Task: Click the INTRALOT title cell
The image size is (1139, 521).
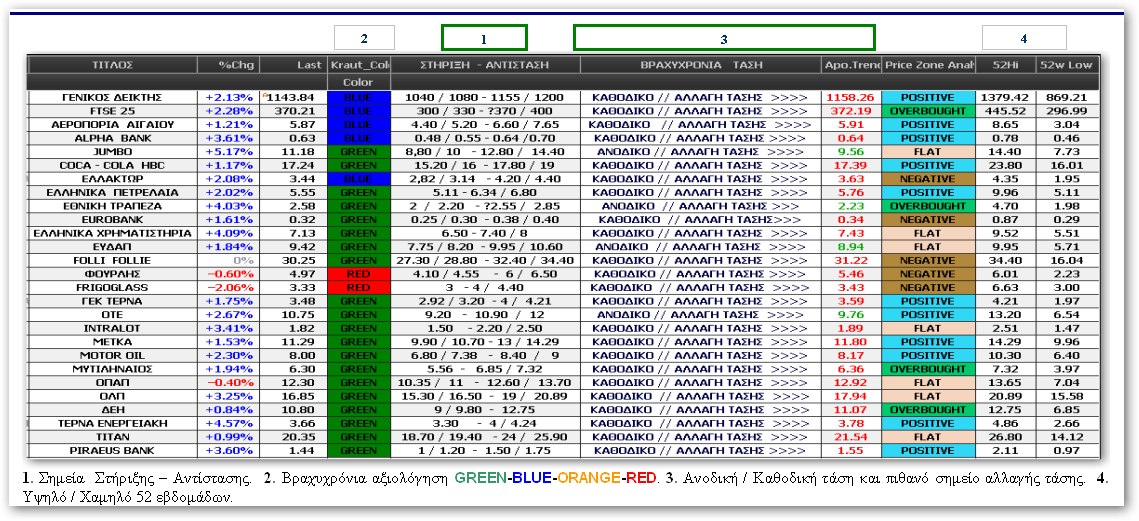Action: point(113,328)
